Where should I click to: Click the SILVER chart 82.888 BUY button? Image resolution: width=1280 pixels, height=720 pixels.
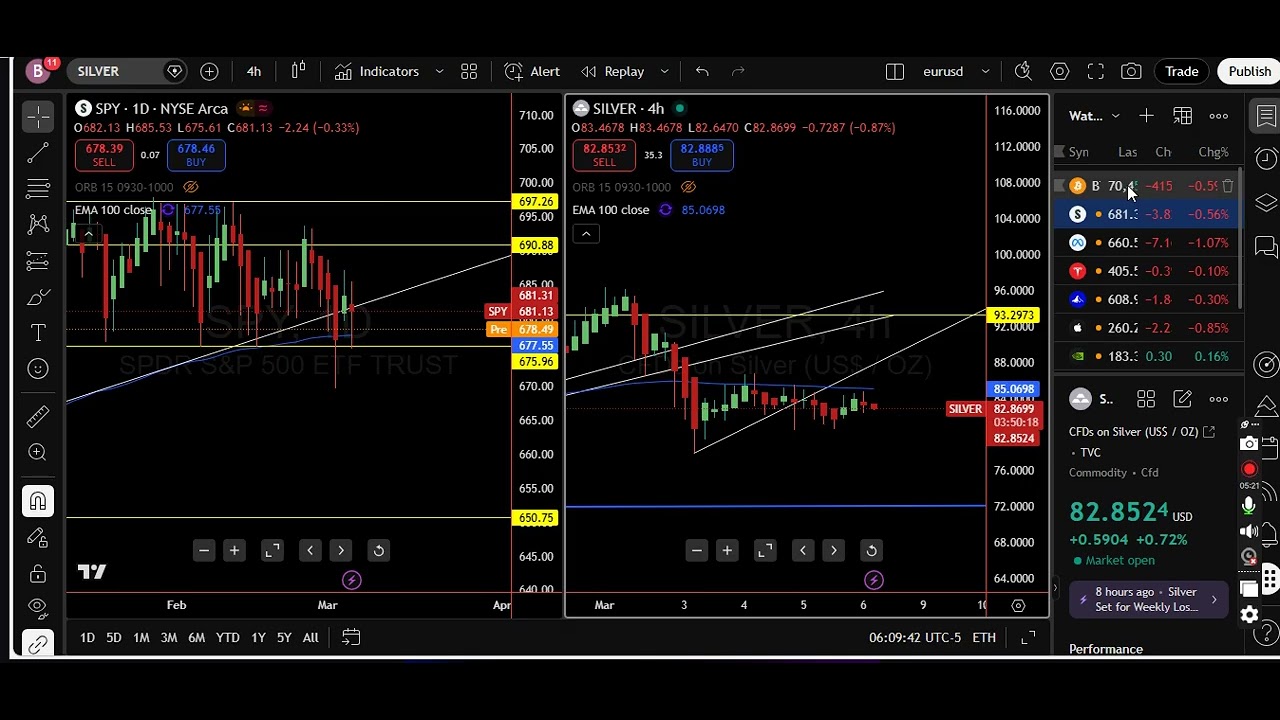(702, 155)
